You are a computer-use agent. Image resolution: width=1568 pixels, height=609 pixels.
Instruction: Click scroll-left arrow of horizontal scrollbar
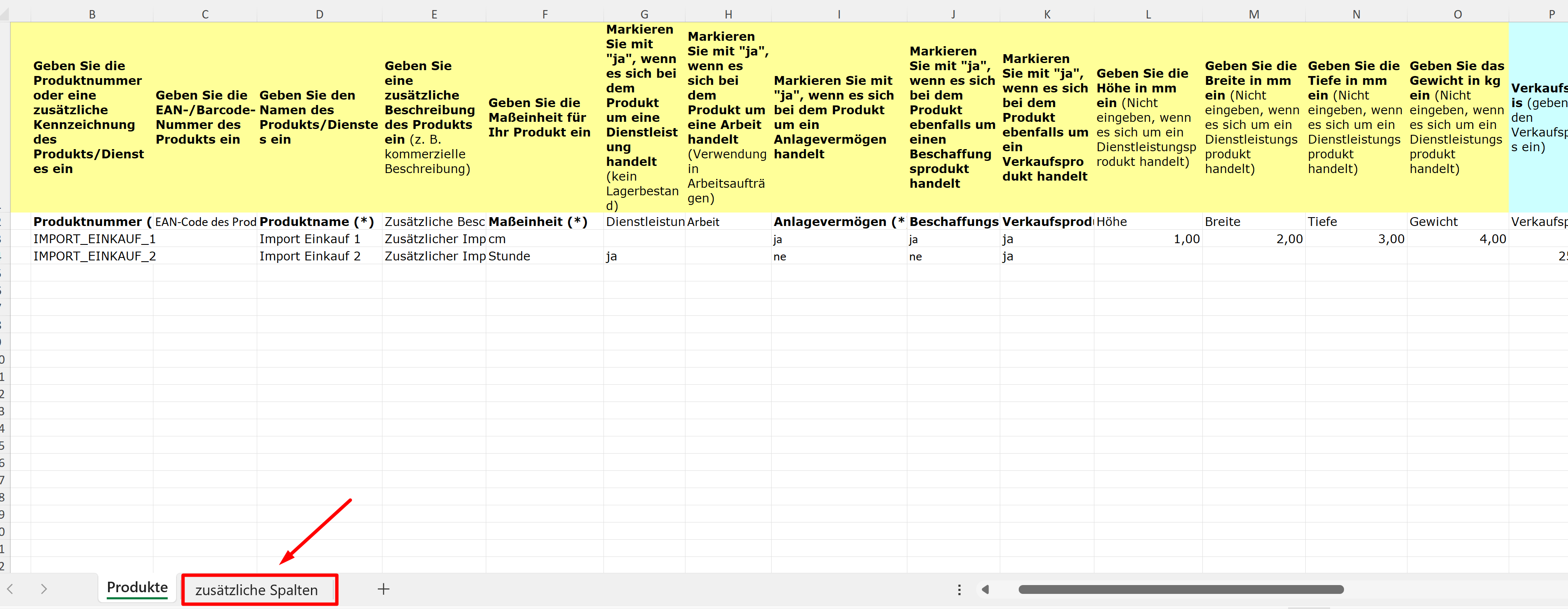(986, 589)
